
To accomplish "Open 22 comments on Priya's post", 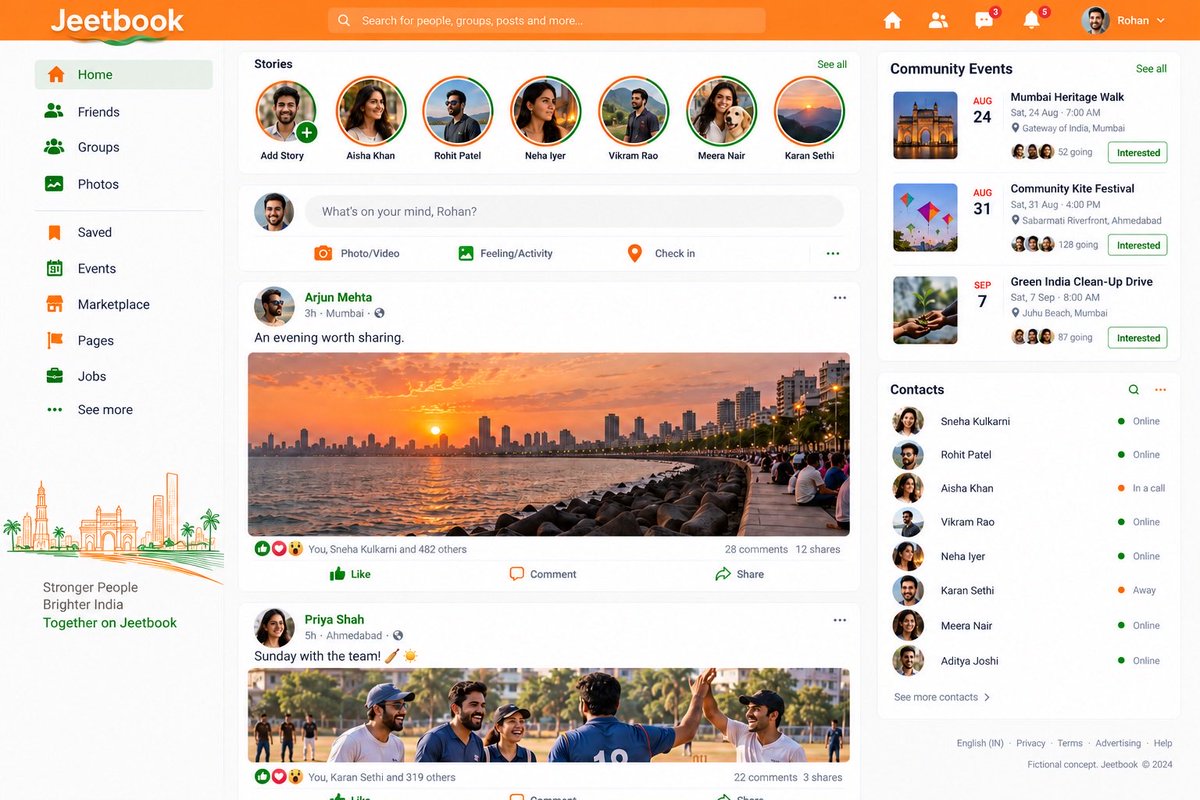I will pyautogui.click(x=765, y=777).
